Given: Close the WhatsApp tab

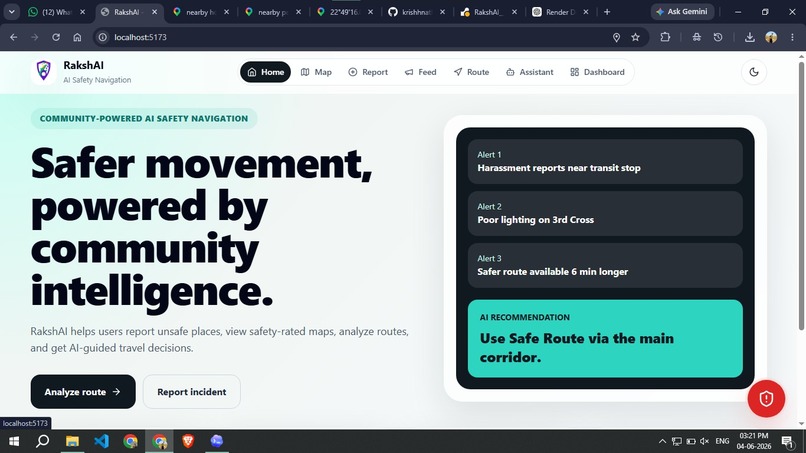Looking at the screenshot, I should [x=82, y=12].
